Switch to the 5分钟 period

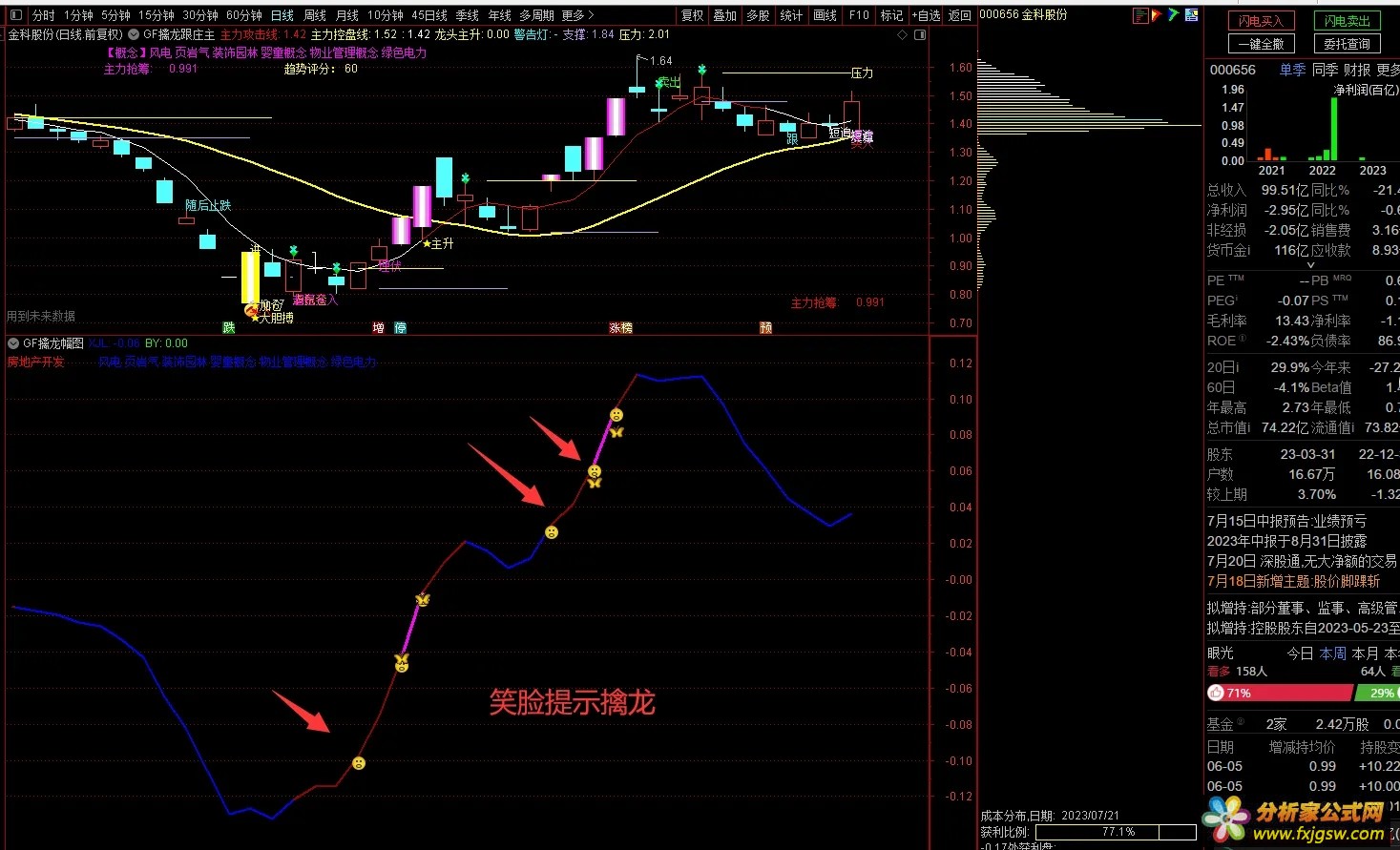click(115, 15)
